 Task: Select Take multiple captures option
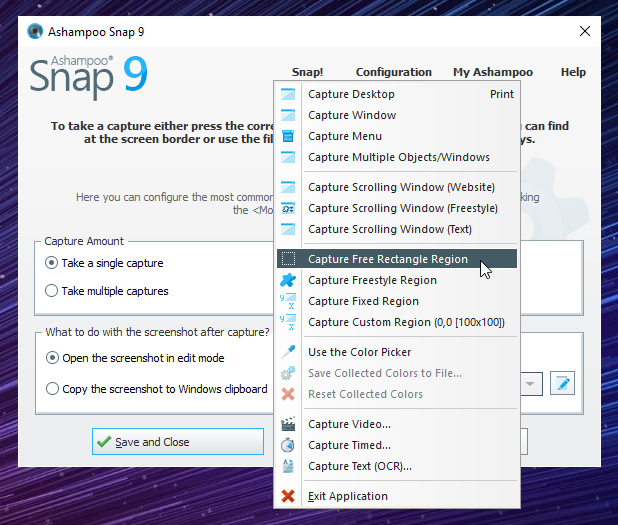click(107, 291)
